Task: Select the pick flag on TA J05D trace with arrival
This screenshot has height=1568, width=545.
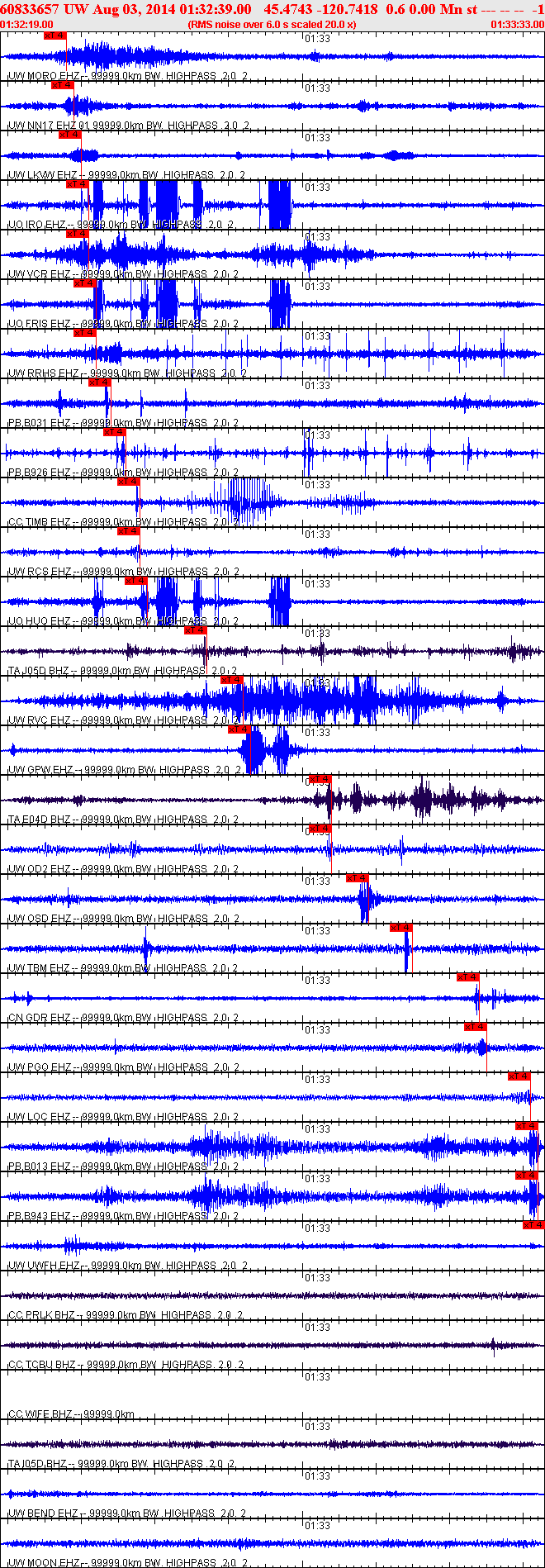Action: click(x=196, y=630)
